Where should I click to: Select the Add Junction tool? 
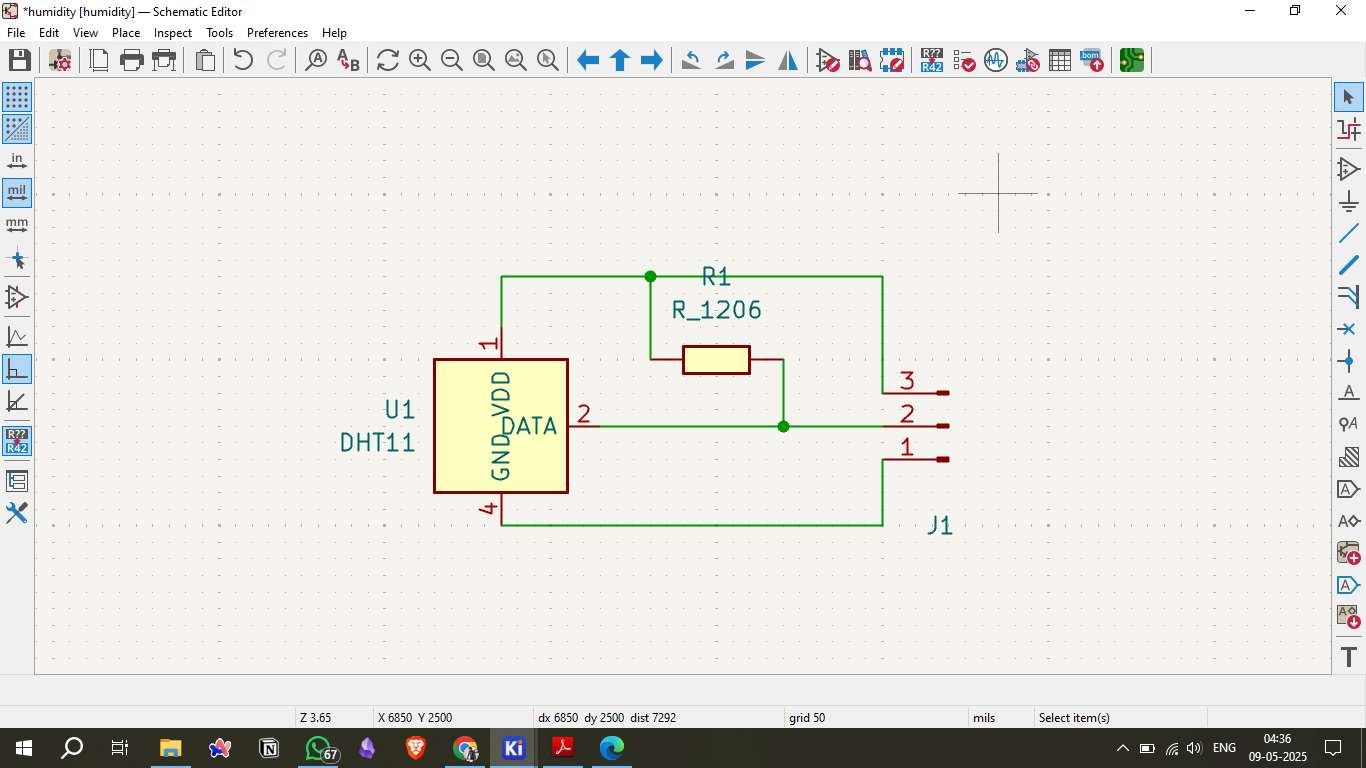[1349, 361]
